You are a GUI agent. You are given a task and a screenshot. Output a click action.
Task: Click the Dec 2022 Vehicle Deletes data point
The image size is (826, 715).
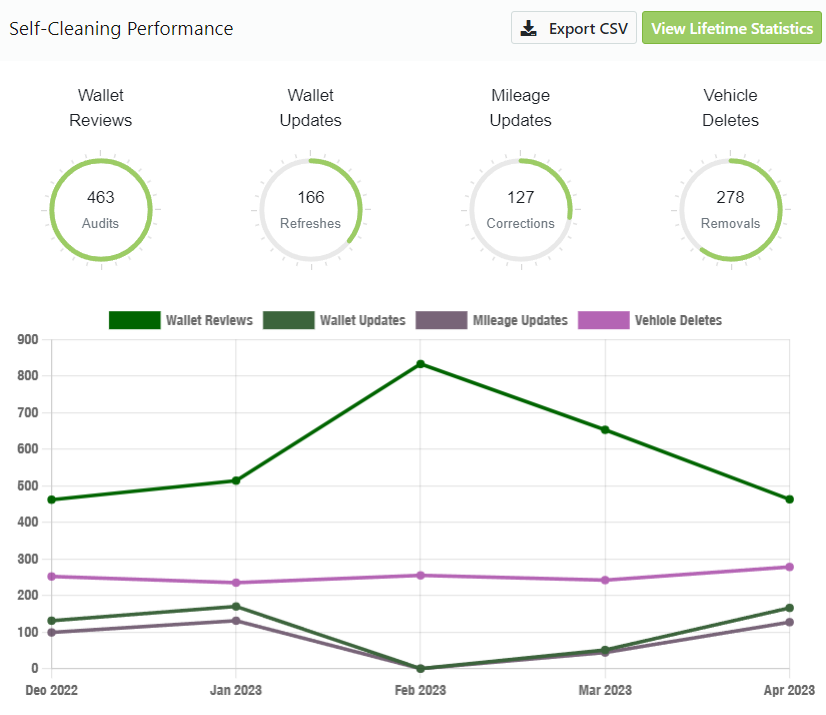pyautogui.click(x=51, y=576)
